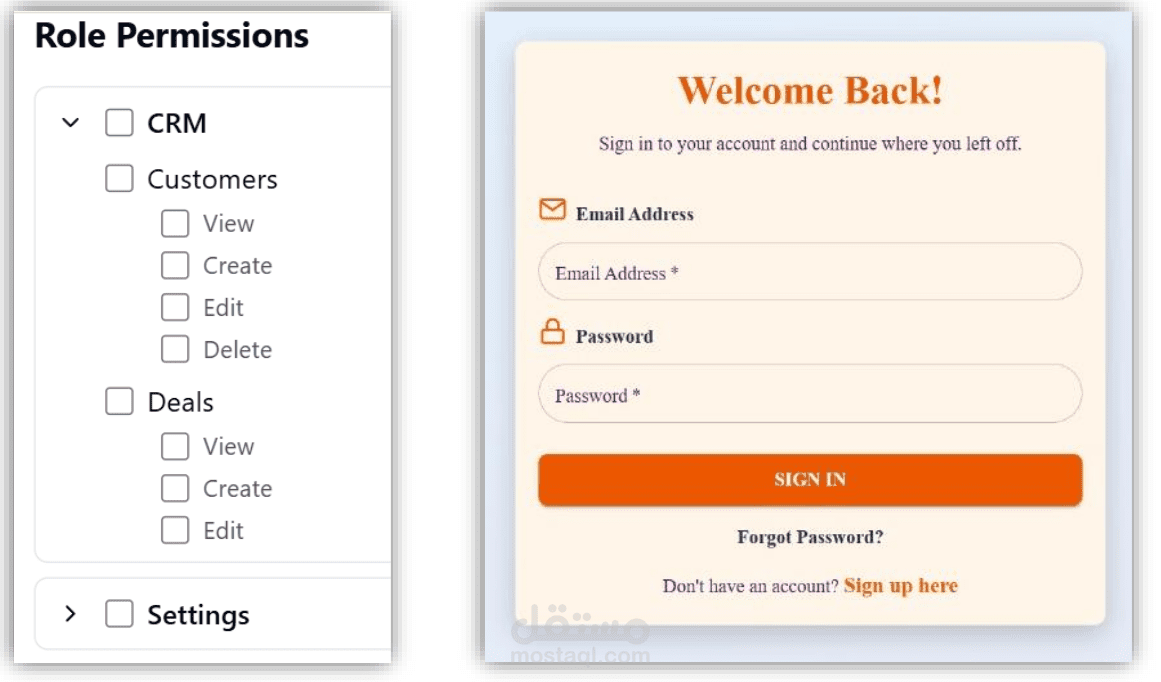The image size is (1161, 682).
Task: Check the CRM checkbox
Action: click(x=120, y=123)
